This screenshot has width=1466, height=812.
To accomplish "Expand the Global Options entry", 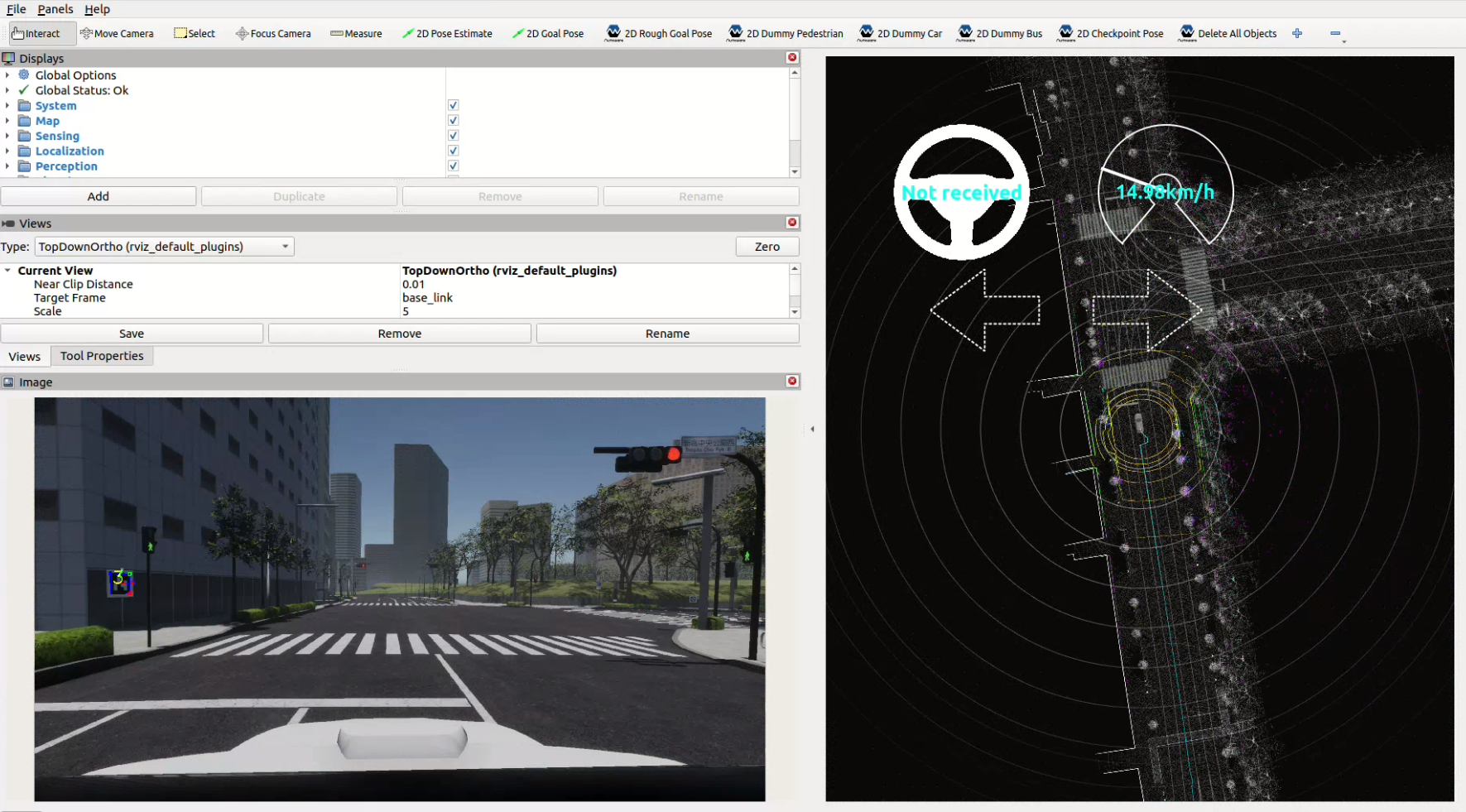I will 7,74.
